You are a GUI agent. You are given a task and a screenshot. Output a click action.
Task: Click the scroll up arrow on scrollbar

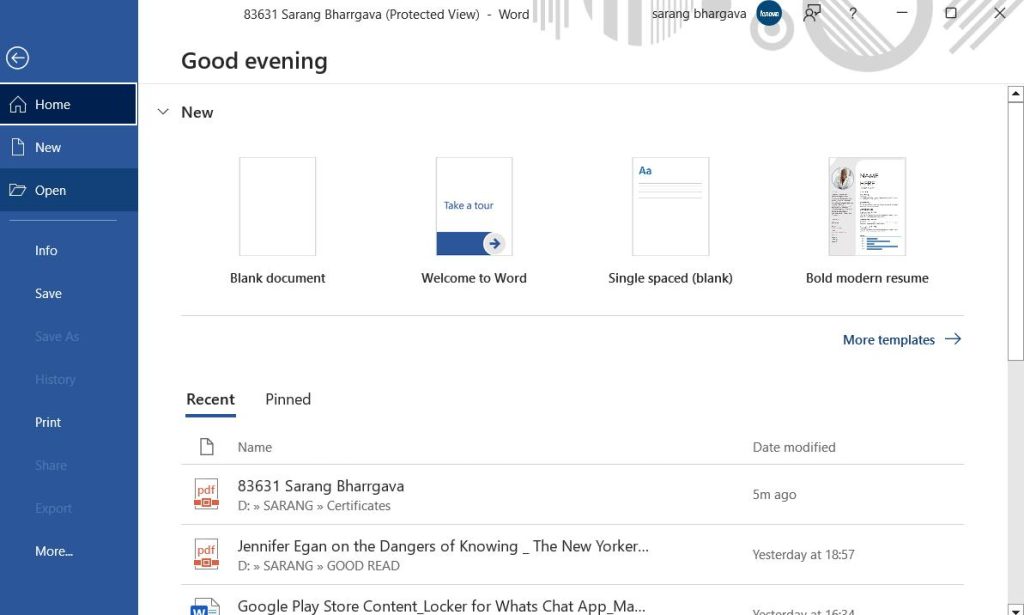[x=1016, y=95]
